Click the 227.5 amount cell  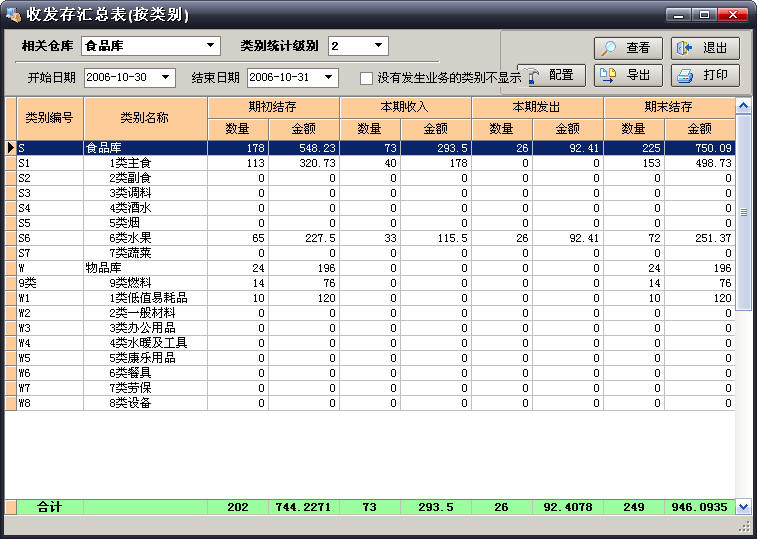click(x=304, y=238)
